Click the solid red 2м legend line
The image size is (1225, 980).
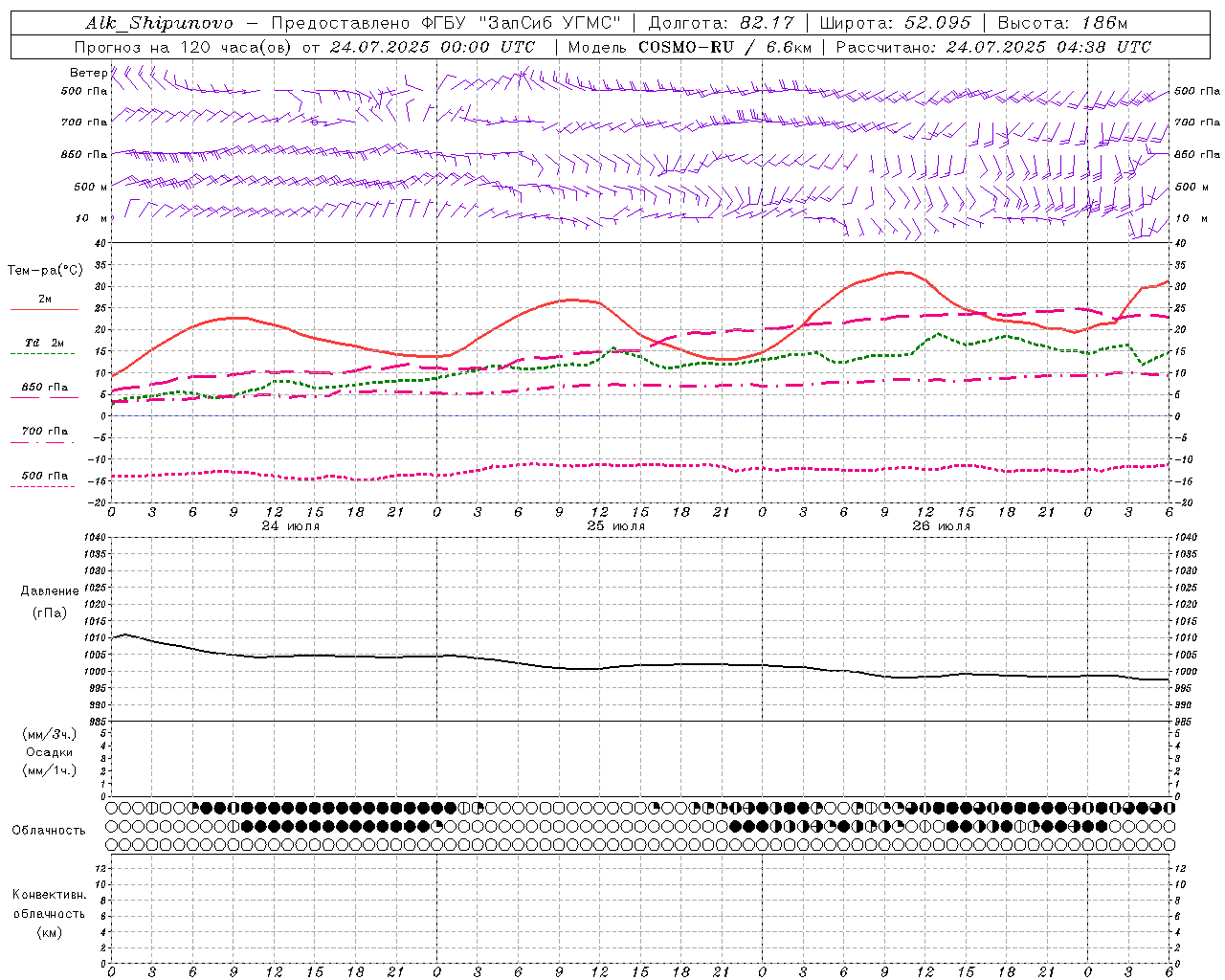coord(44,309)
